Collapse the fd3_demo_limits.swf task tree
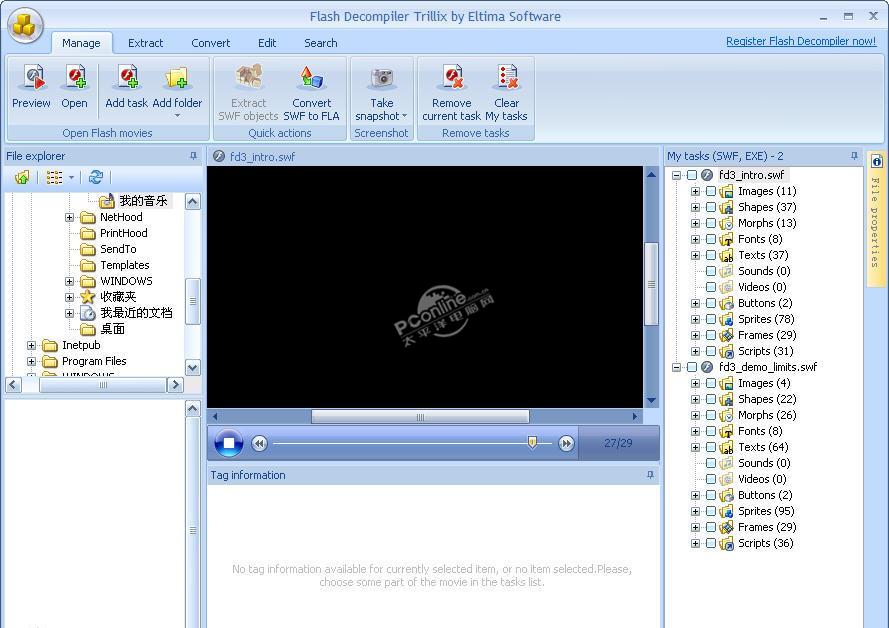This screenshot has width=889, height=628. click(676, 367)
